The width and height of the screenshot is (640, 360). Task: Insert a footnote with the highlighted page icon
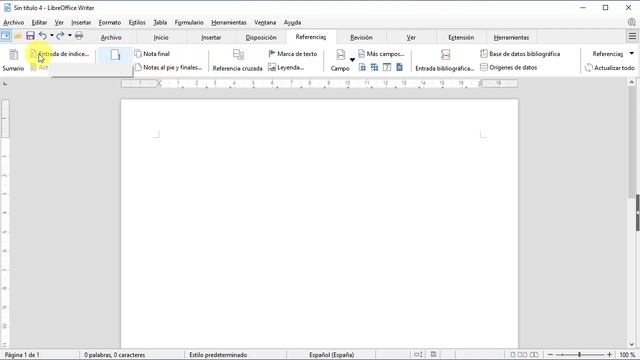click(x=115, y=55)
